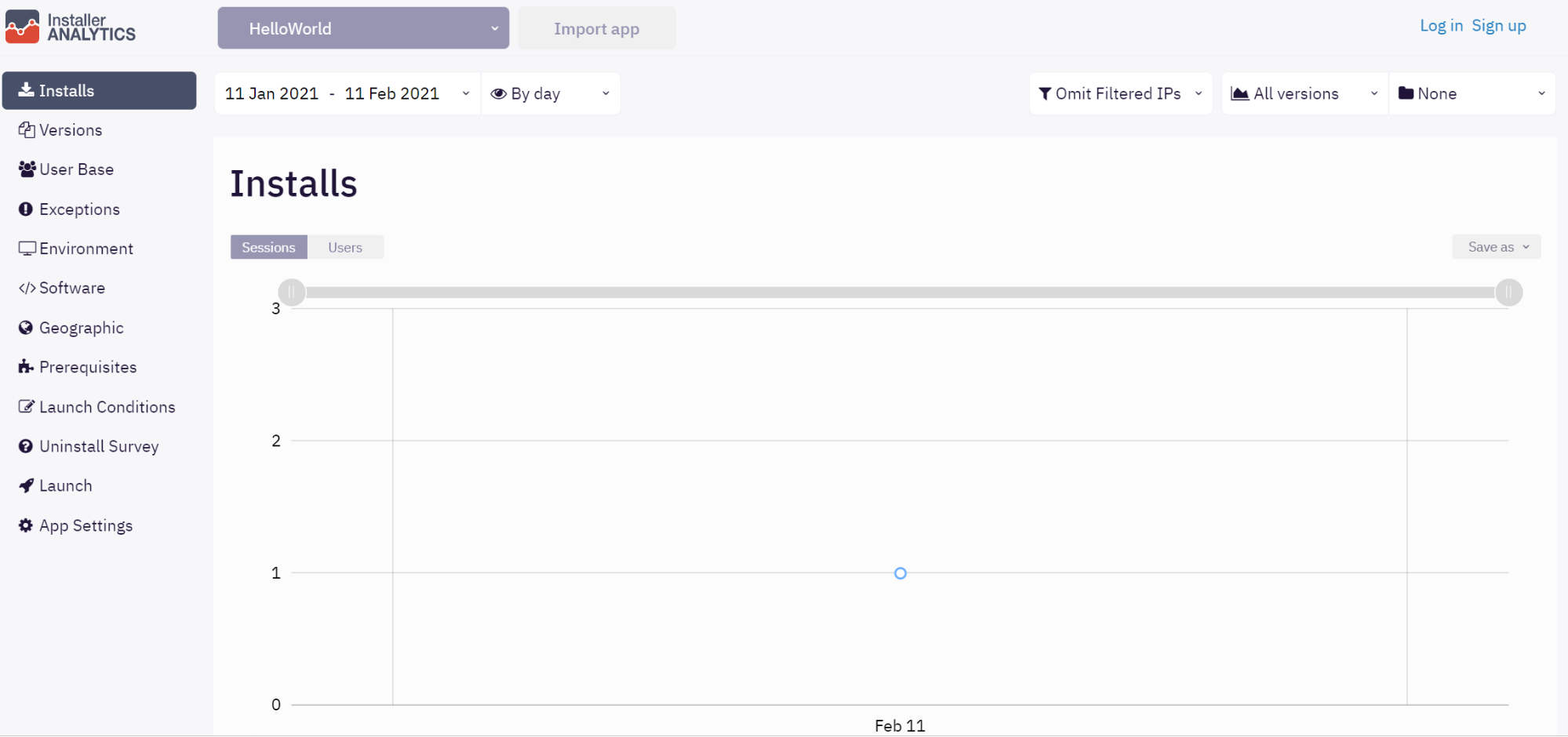Click the folder icon next to None
This screenshot has height=737, width=1568.
point(1406,93)
